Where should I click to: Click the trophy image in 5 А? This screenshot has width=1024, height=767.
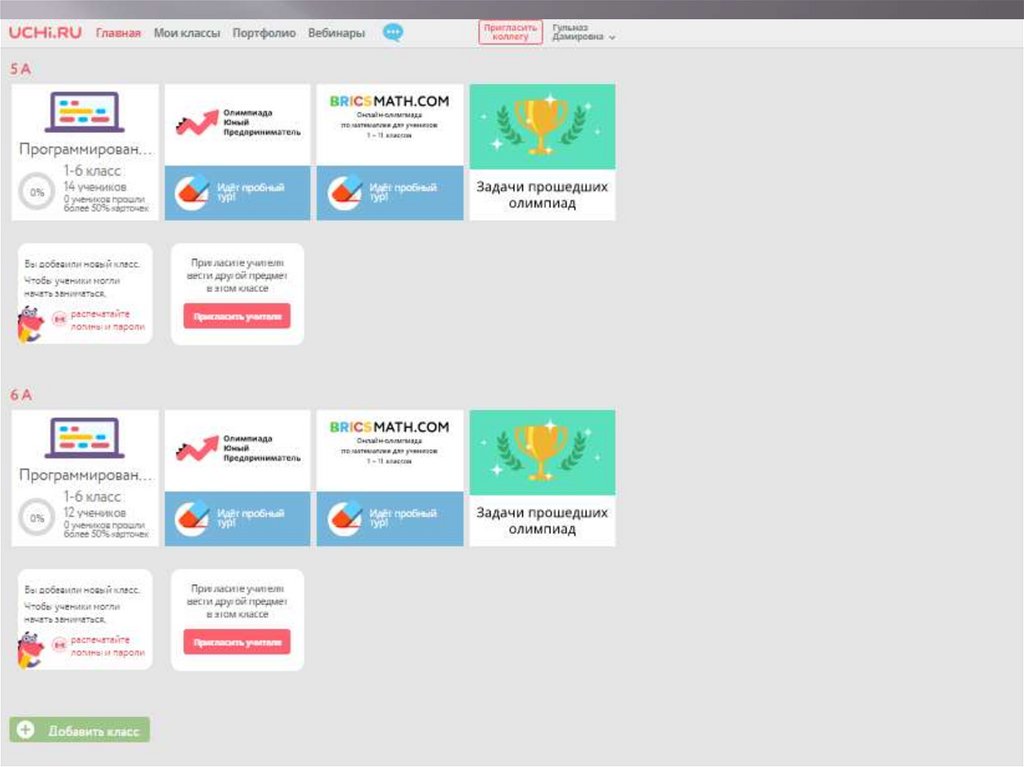tap(542, 126)
